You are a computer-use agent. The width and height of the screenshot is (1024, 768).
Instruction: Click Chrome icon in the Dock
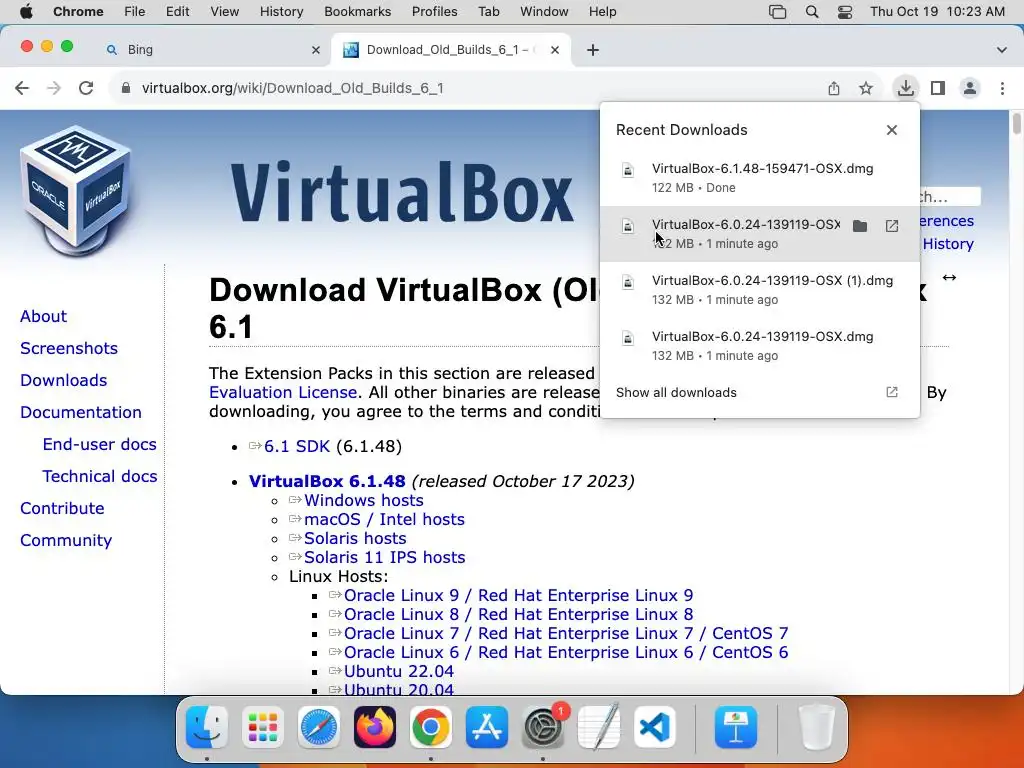coord(430,727)
